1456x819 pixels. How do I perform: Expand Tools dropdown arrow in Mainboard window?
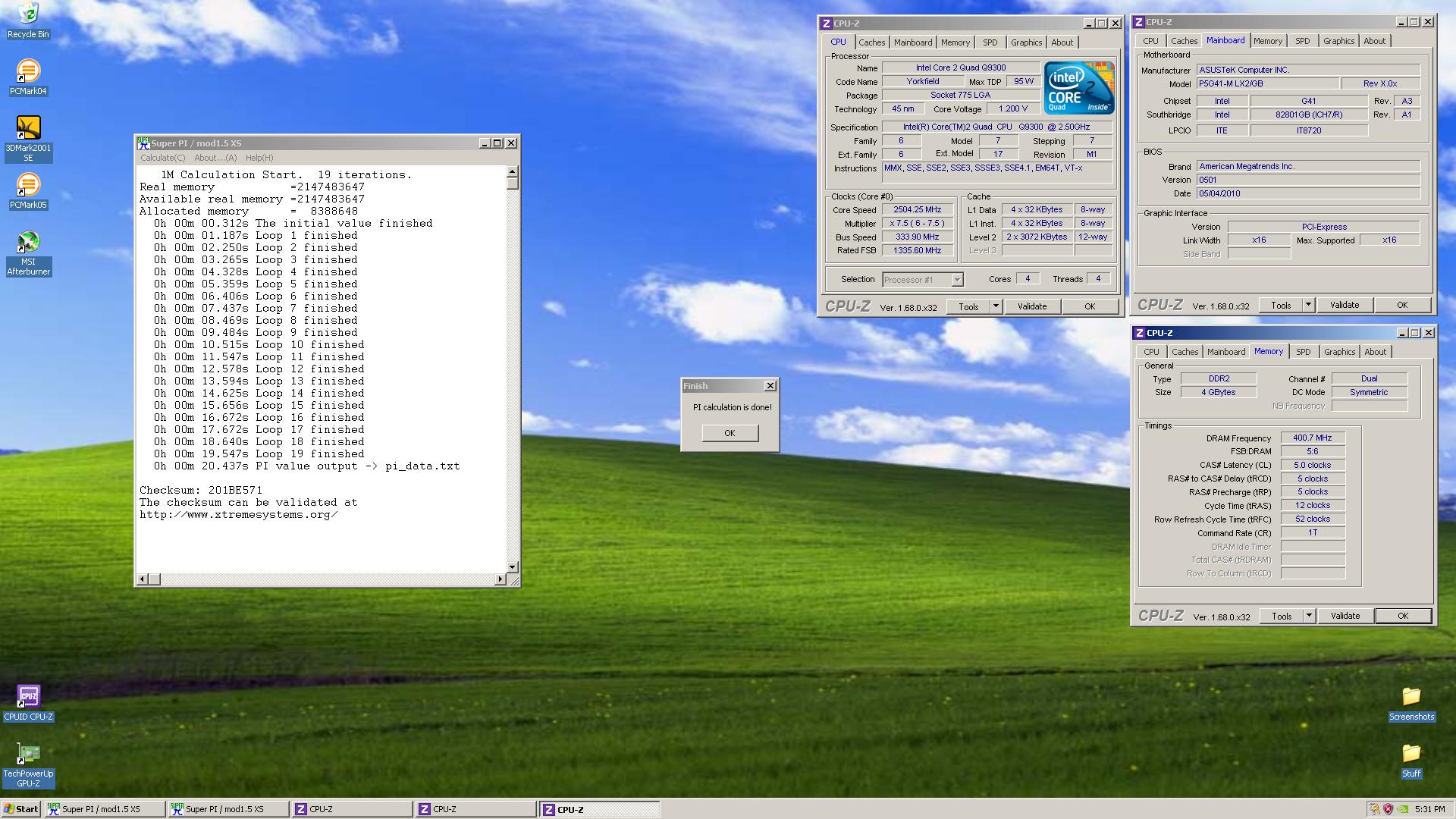pos(1308,305)
